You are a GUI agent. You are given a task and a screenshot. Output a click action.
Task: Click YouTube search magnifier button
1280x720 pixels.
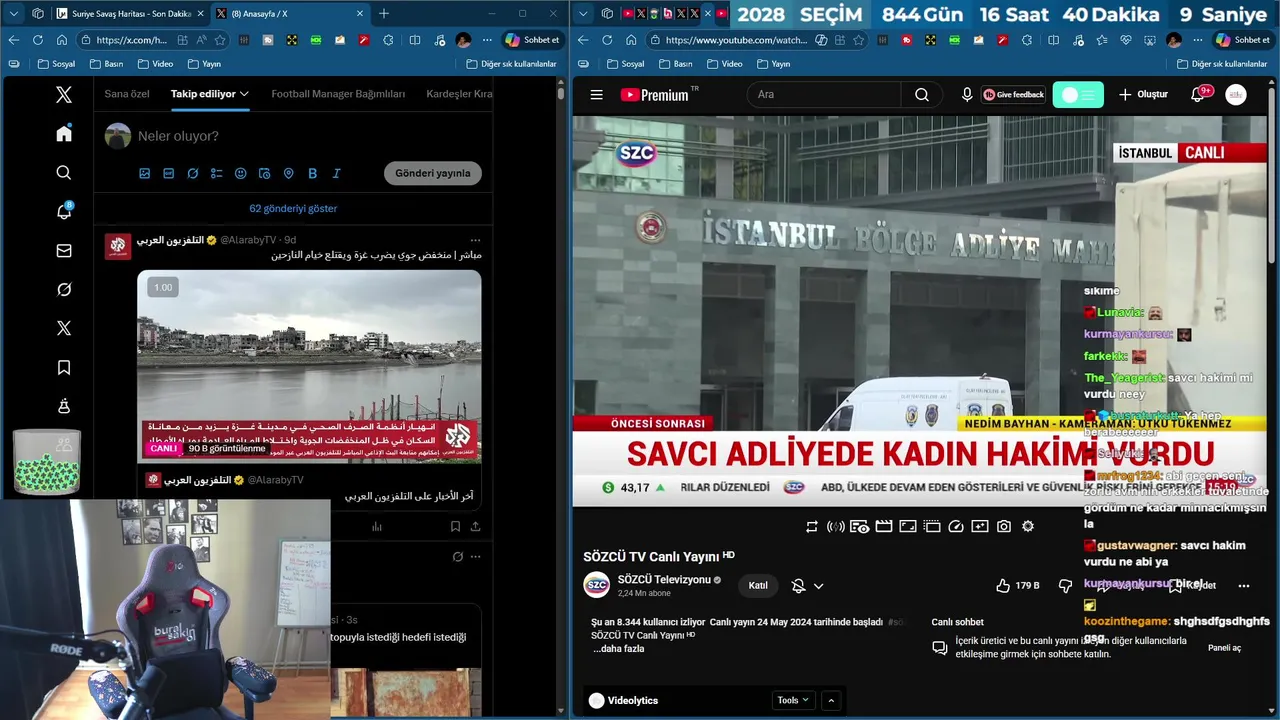922,95
